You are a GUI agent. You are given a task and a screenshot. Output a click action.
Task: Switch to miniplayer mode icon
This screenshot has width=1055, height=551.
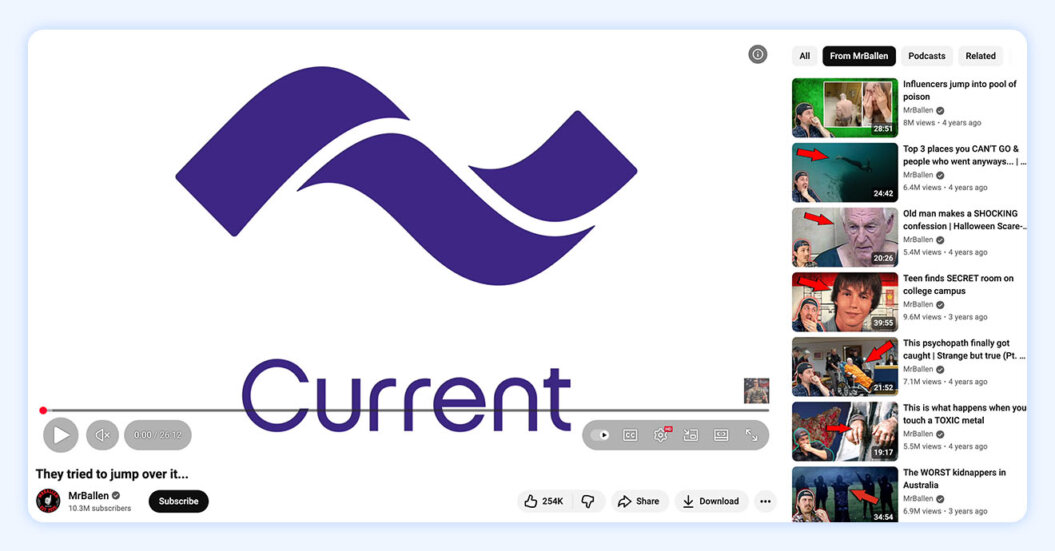pos(690,435)
